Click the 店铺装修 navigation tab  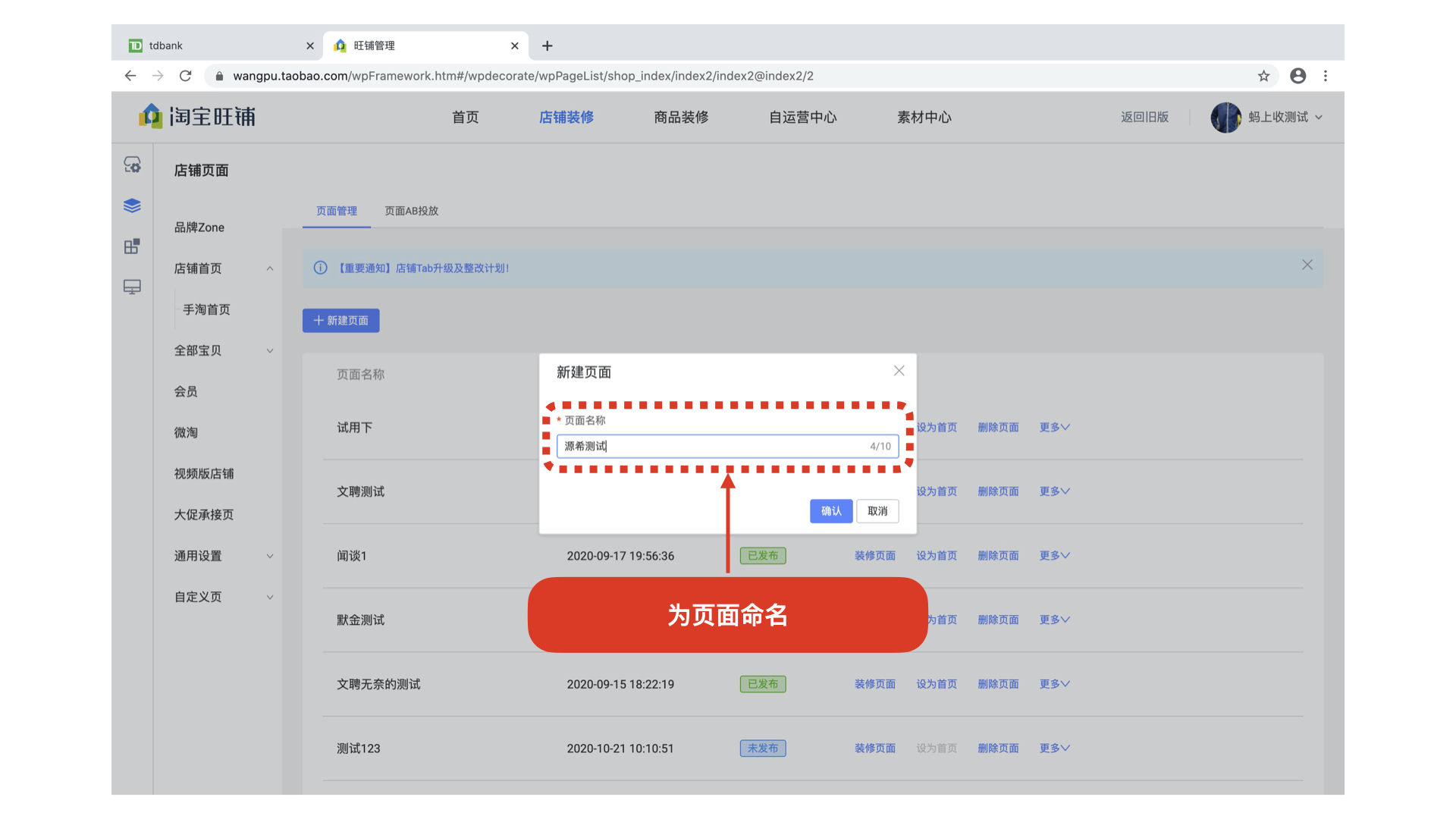pos(567,117)
